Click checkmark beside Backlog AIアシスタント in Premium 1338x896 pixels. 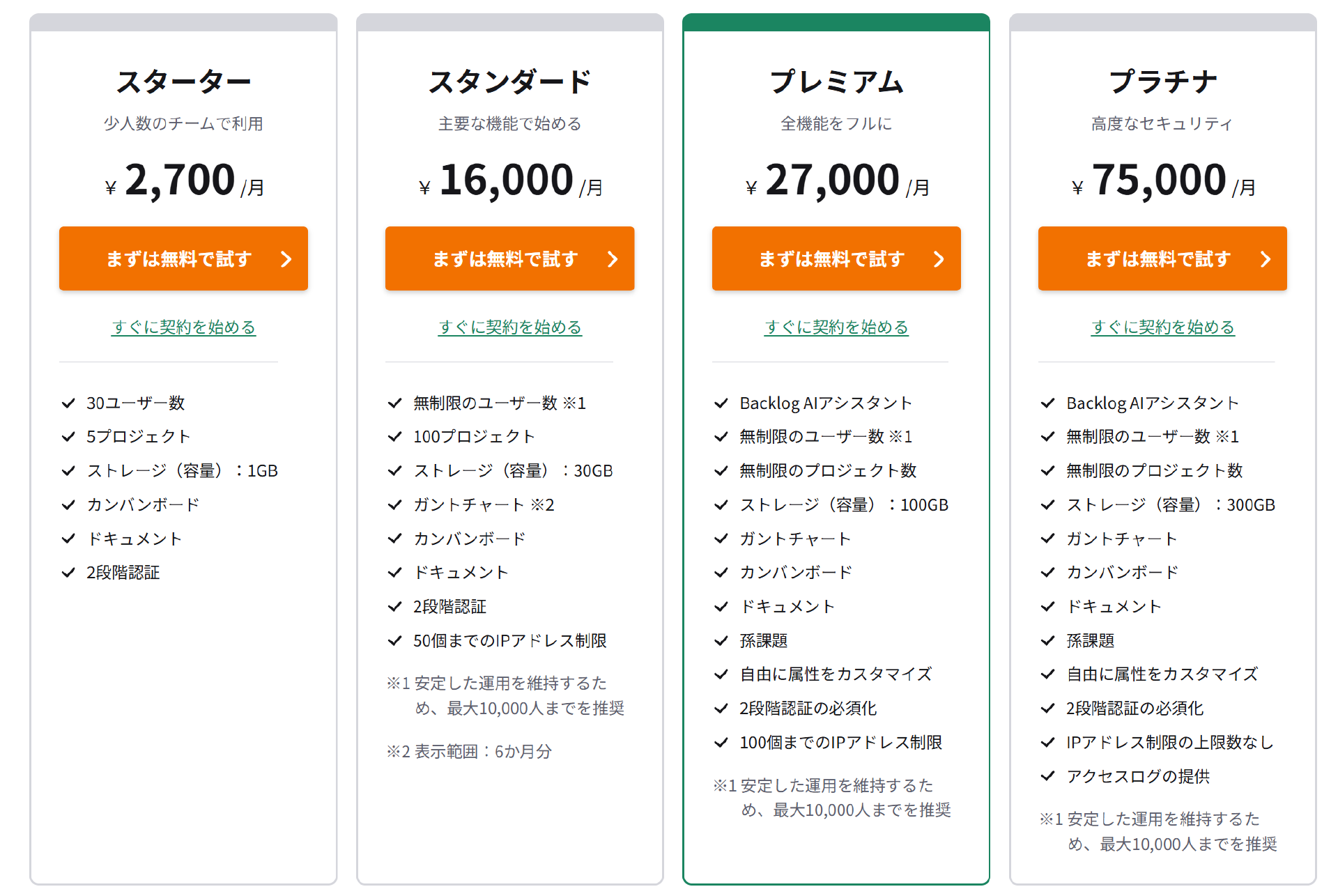pyautogui.click(x=721, y=403)
